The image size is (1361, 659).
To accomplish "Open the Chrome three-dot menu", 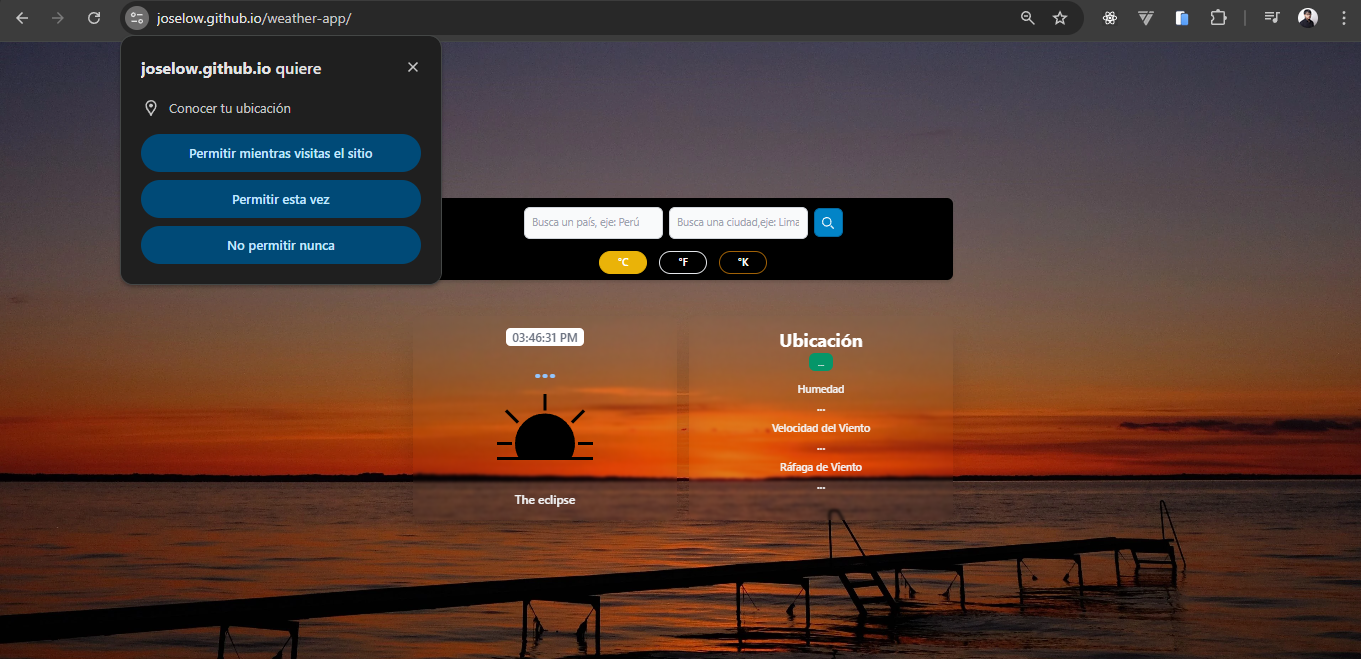I will coord(1343,18).
